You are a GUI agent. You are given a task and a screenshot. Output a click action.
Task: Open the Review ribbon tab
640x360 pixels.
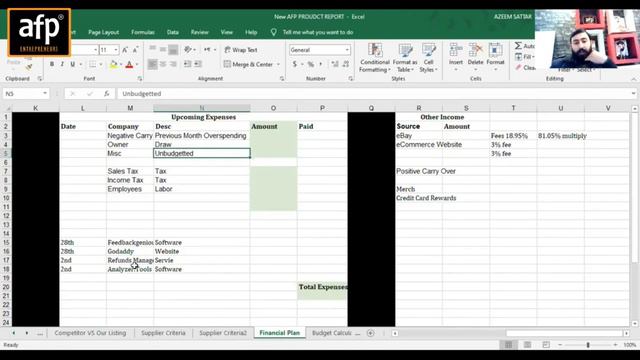tap(200, 32)
